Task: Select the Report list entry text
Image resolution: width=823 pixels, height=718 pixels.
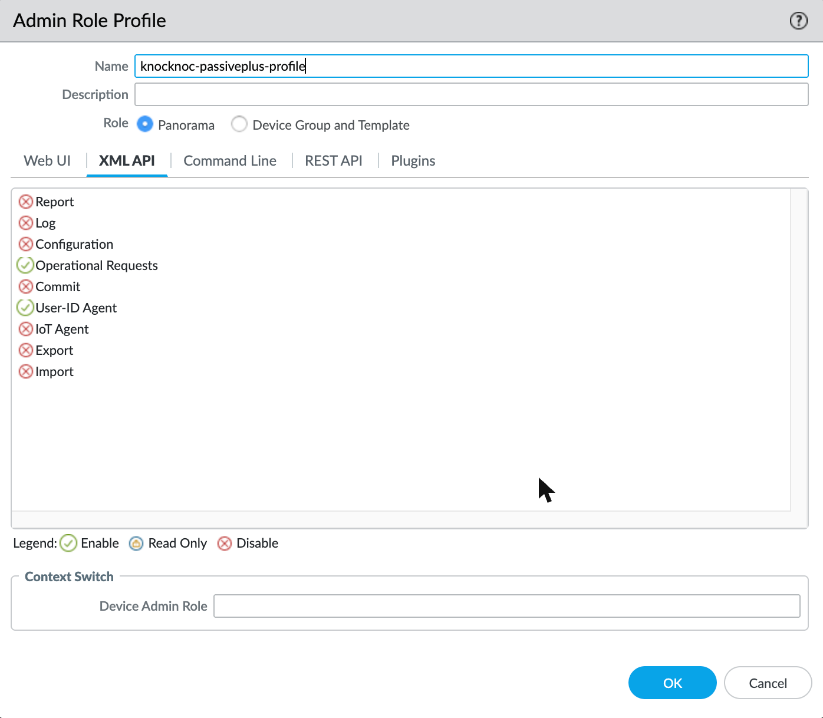Action: pyautogui.click(x=55, y=202)
